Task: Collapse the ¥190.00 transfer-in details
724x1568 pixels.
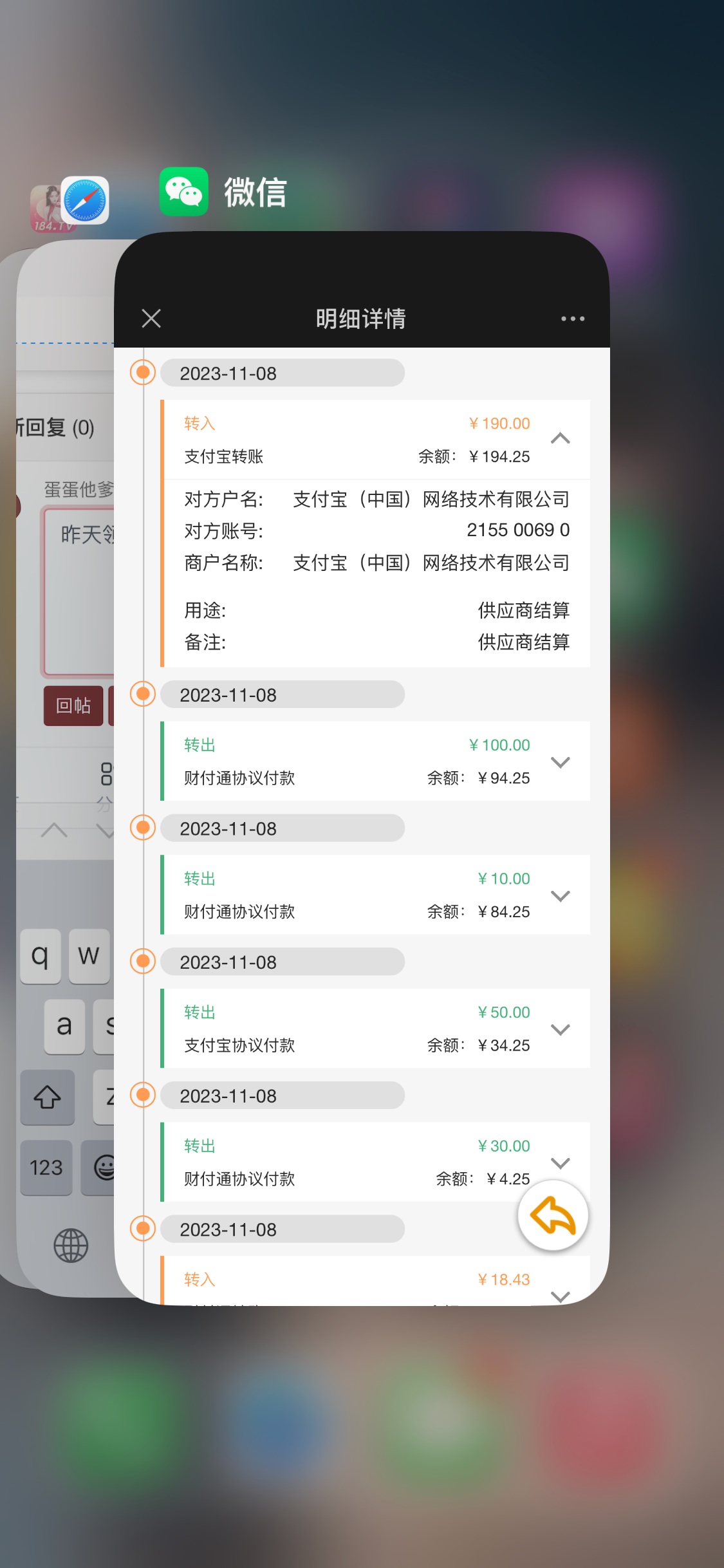Action: pos(561,438)
